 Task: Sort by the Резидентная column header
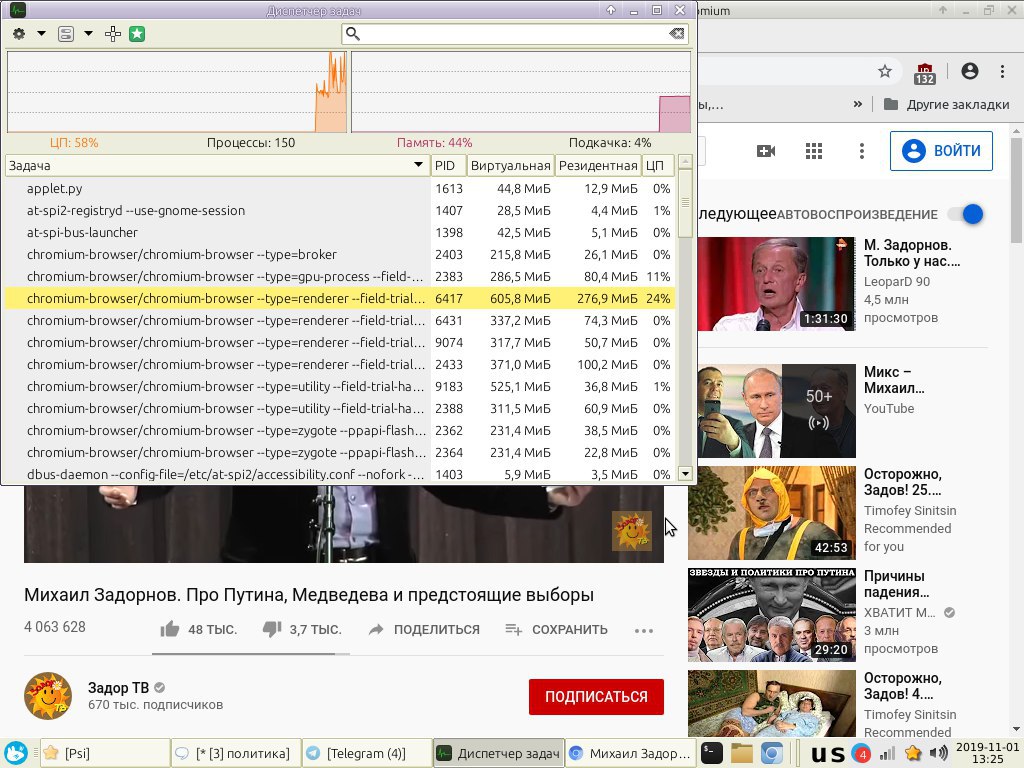[x=598, y=166]
